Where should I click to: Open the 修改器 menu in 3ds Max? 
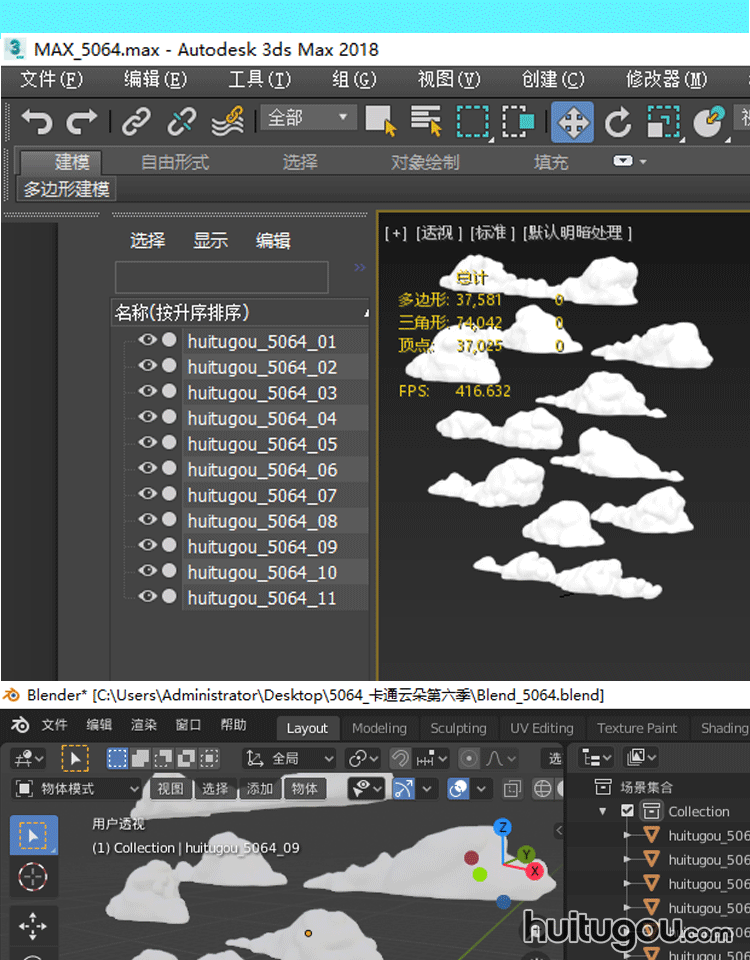666,79
